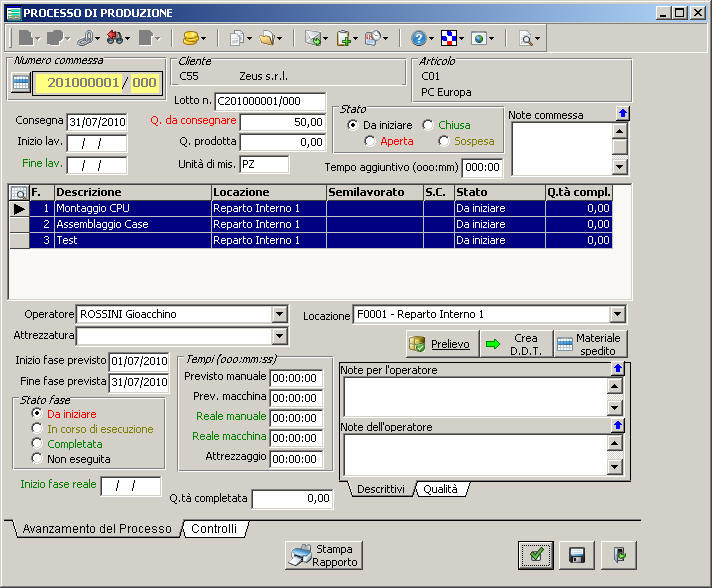Select the Aperta status radio button
Screen dimensions: 712x588
370,141
